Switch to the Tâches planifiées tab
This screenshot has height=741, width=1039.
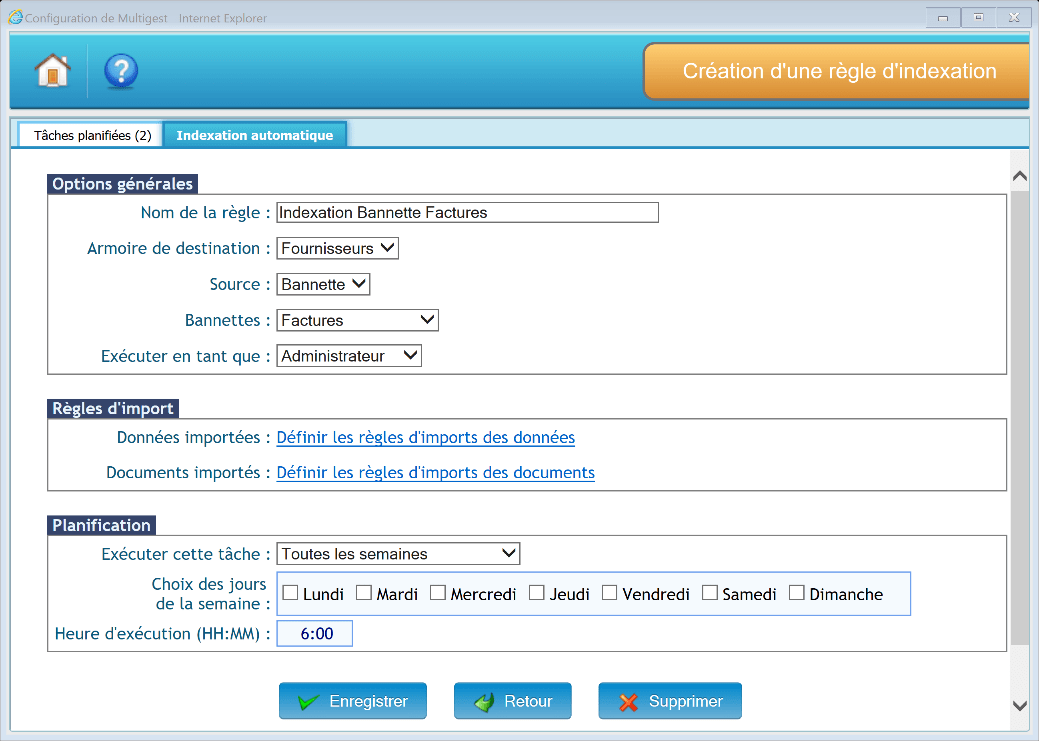92,135
